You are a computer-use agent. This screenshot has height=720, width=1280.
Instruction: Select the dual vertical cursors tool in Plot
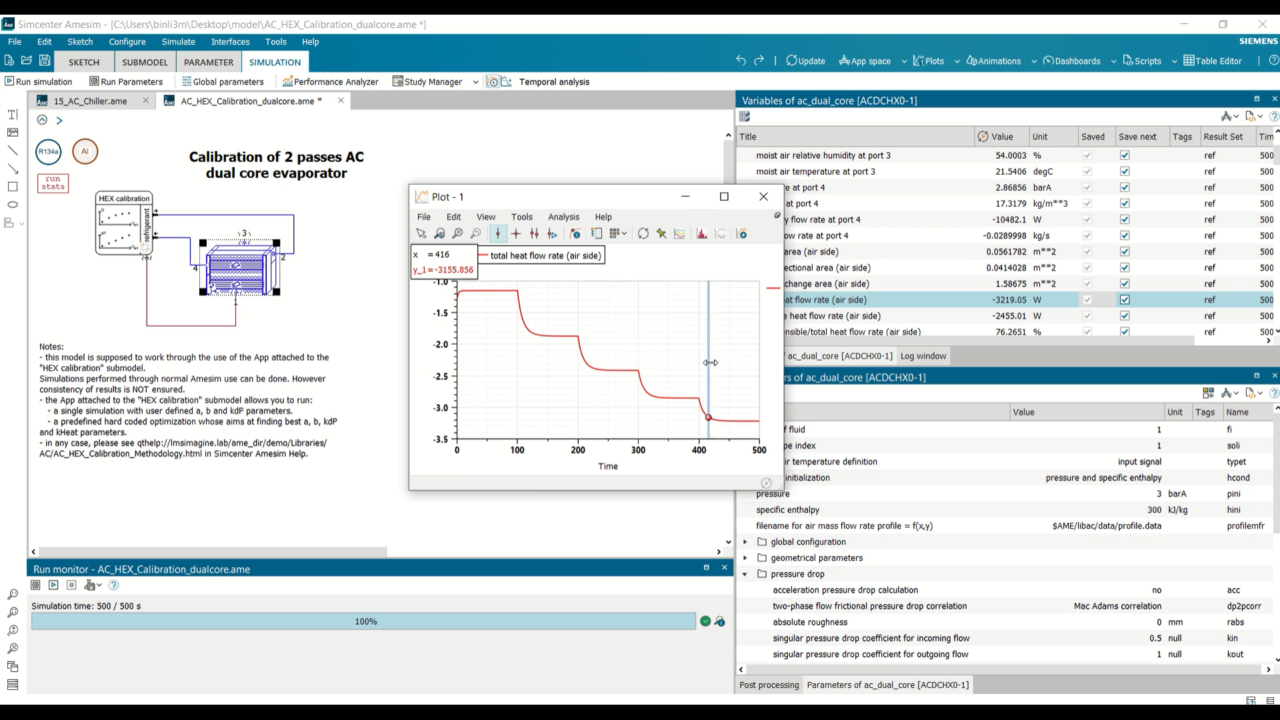(x=534, y=234)
